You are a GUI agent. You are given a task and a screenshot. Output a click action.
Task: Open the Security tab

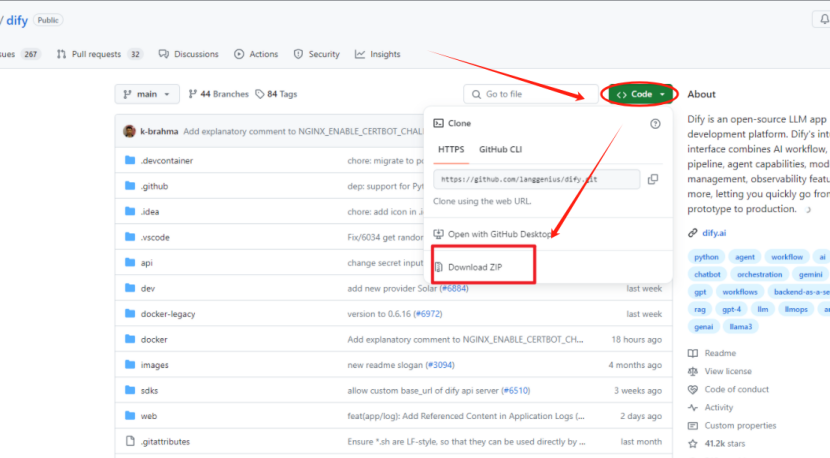tap(317, 54)
